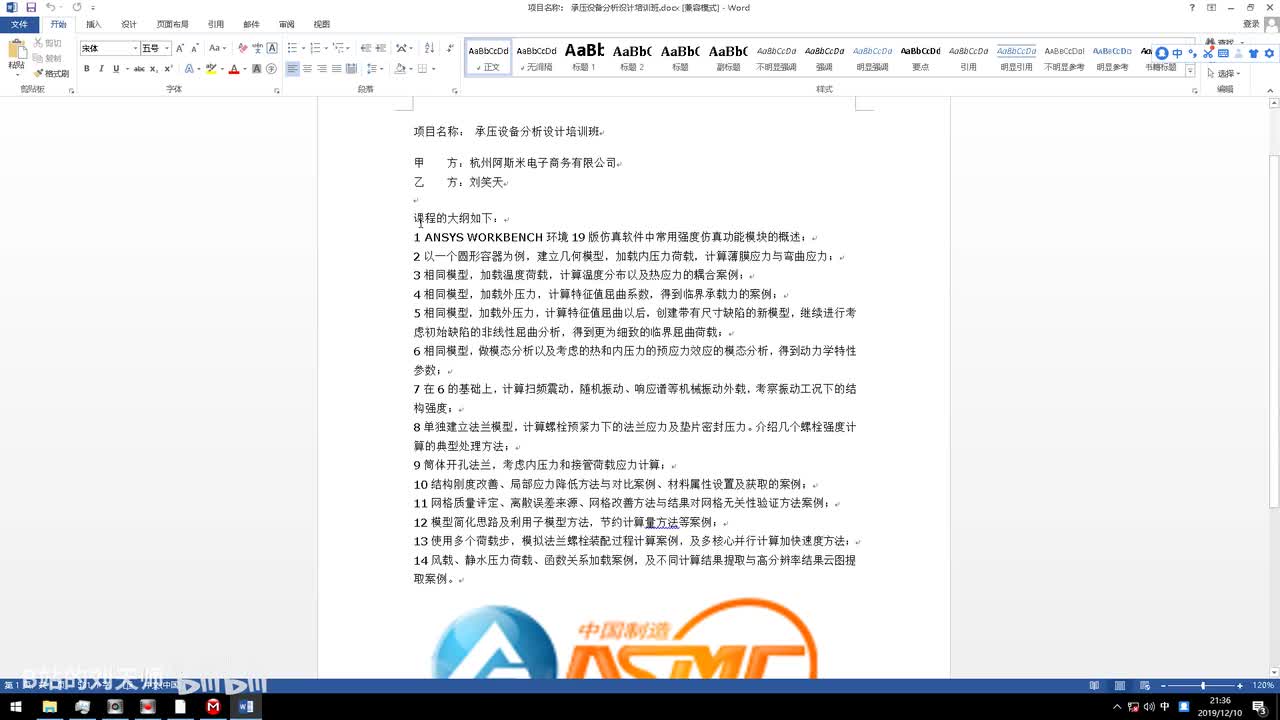Apply the 标题 1 (Heading 1) style

(584, 58)
